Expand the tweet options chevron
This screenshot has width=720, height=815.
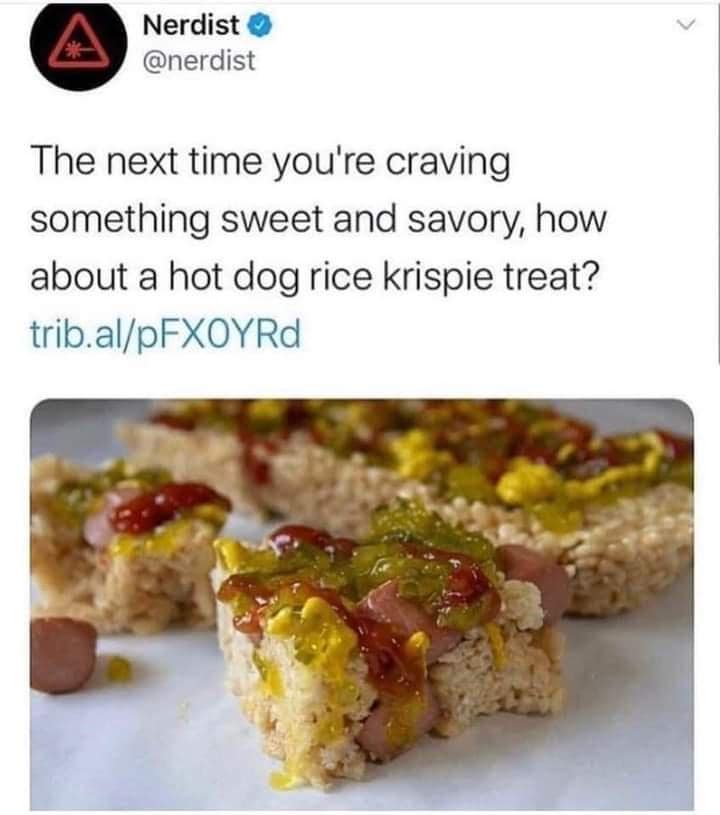686,24
